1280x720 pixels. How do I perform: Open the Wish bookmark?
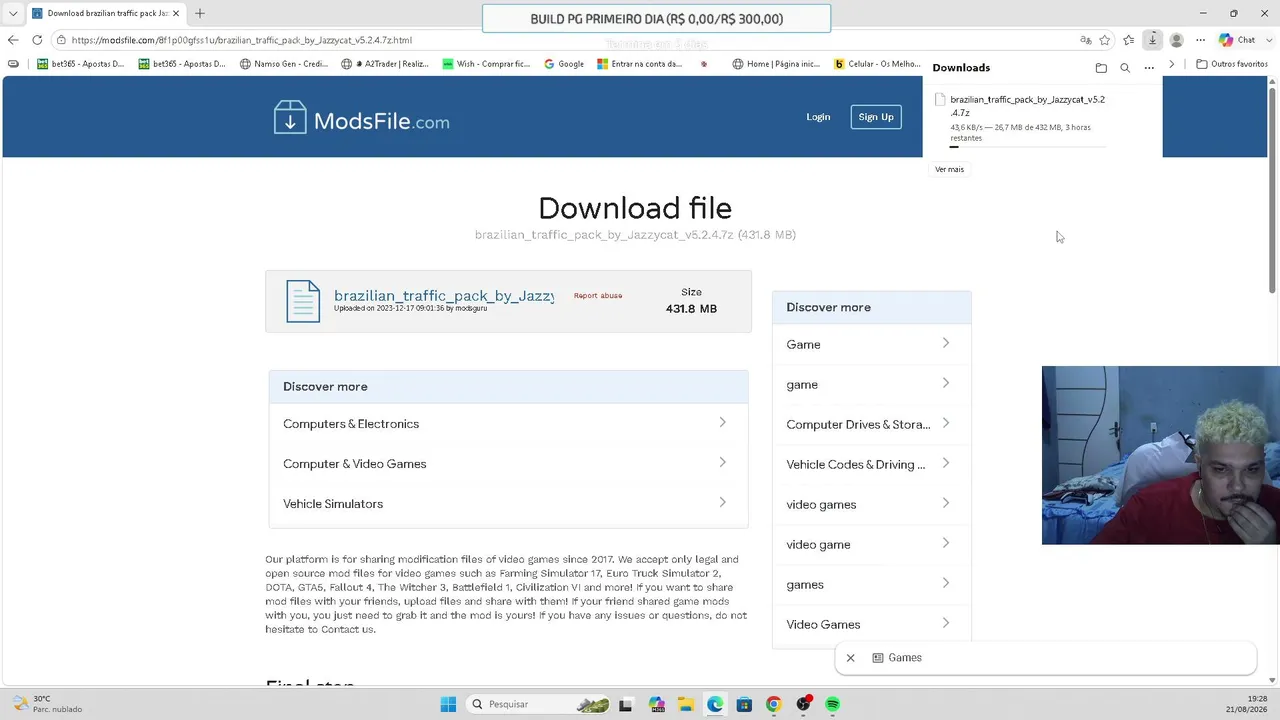486,64
